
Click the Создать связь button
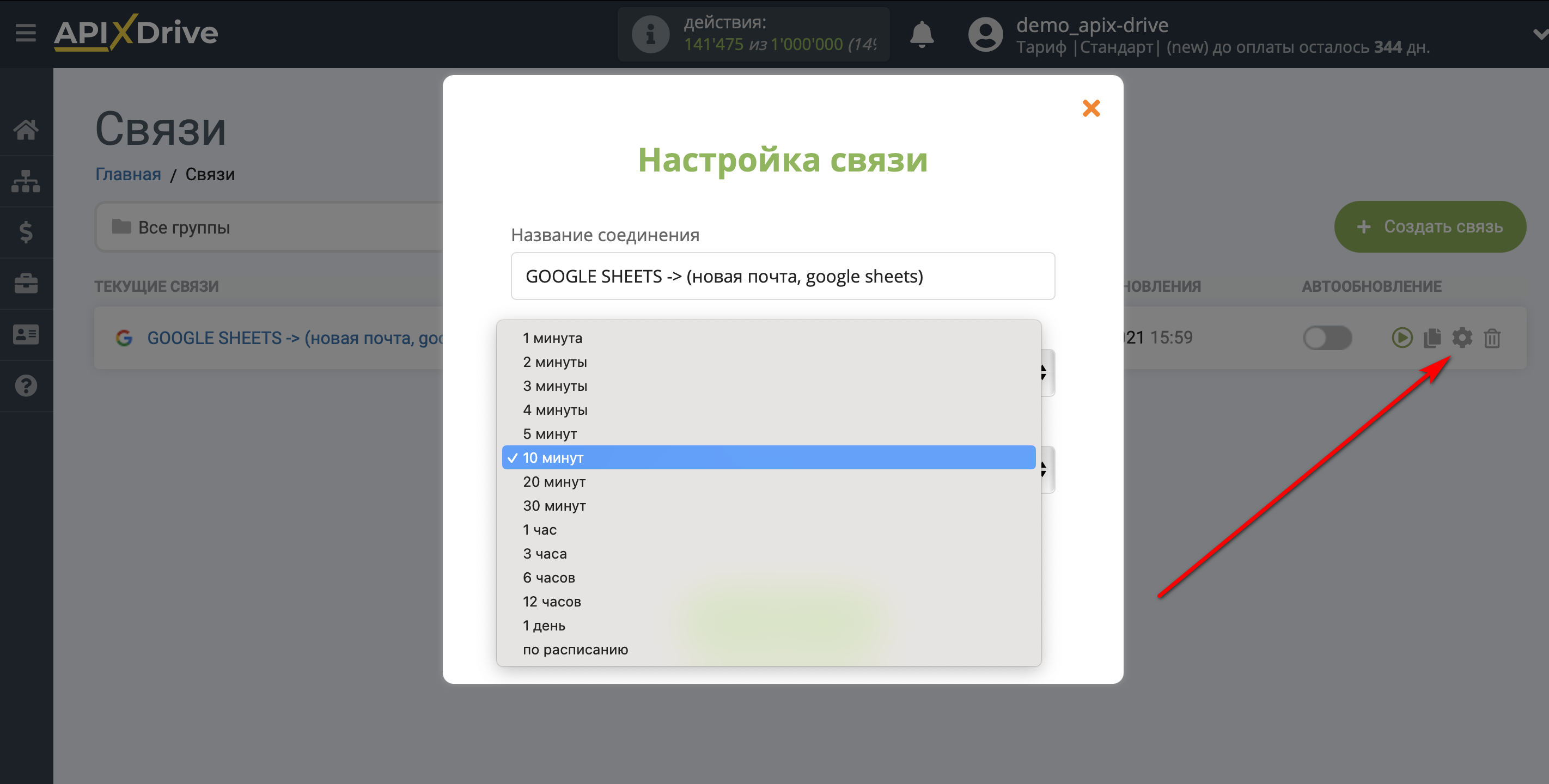pos(1429,226)
